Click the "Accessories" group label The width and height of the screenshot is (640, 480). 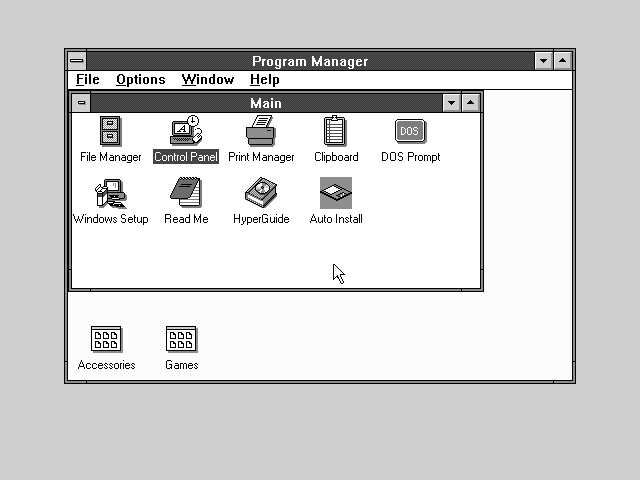107,365
